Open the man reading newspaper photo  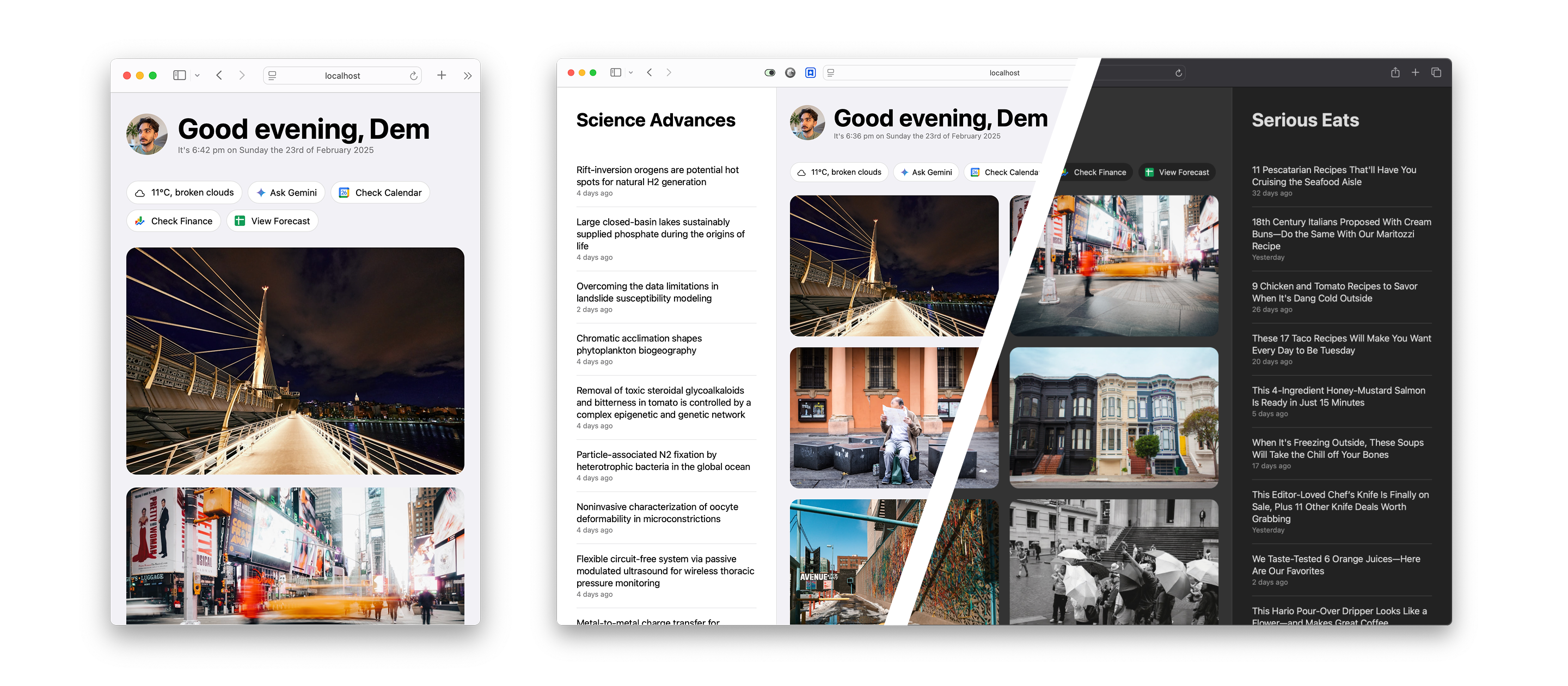click(x=893, y=418)
